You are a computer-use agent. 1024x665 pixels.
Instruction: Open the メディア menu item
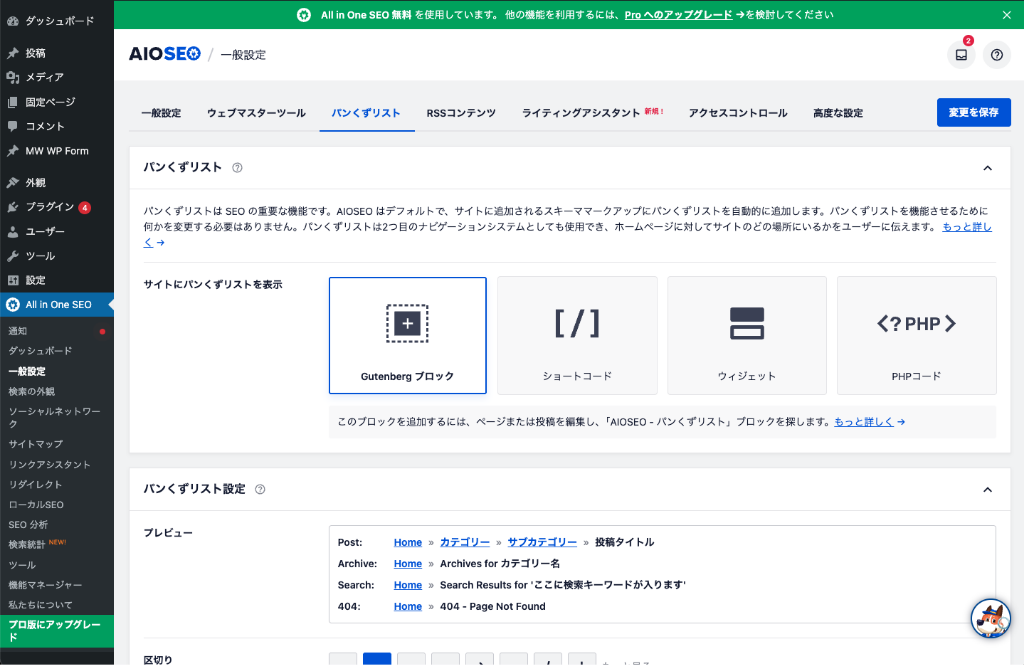click(x=57, y=77)
